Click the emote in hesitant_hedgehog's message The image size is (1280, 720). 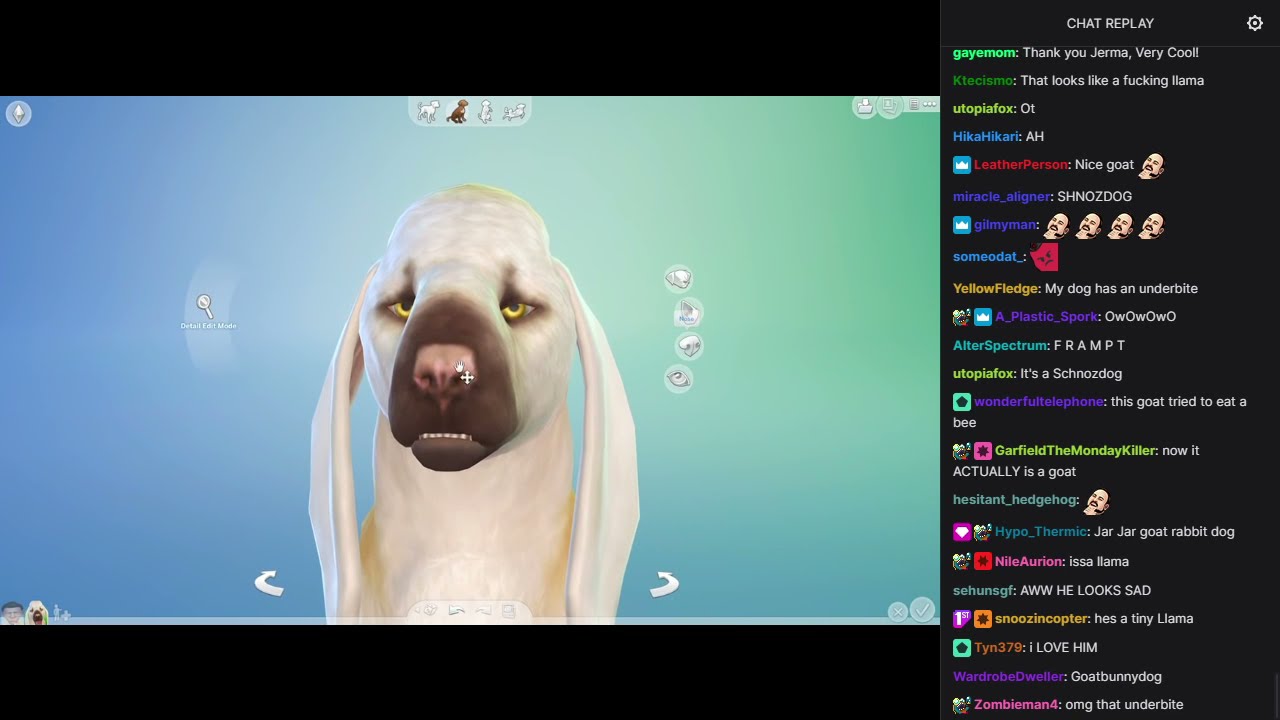click(1097, 500)
